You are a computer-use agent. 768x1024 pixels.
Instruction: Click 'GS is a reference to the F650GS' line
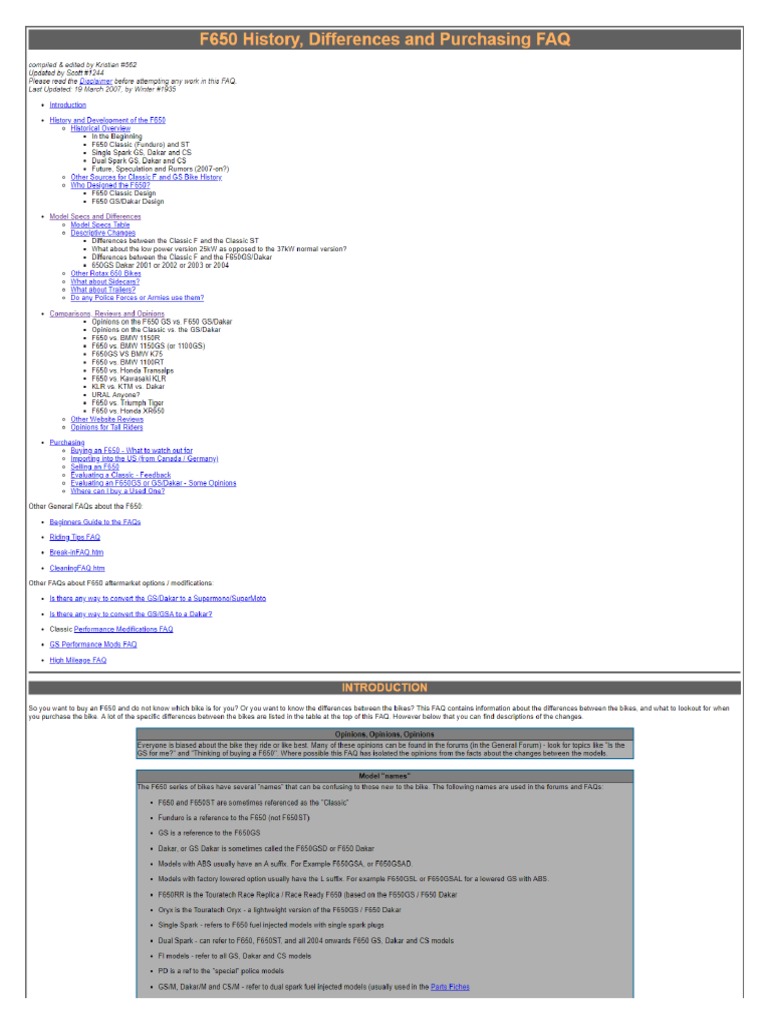click(209, 833)
